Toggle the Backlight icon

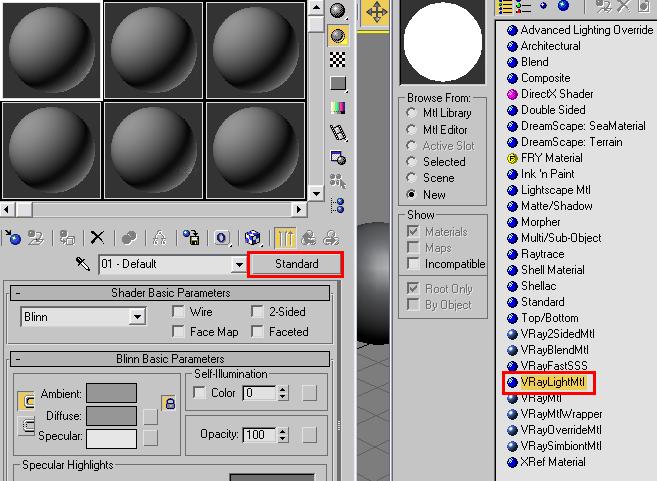[337, 36]
